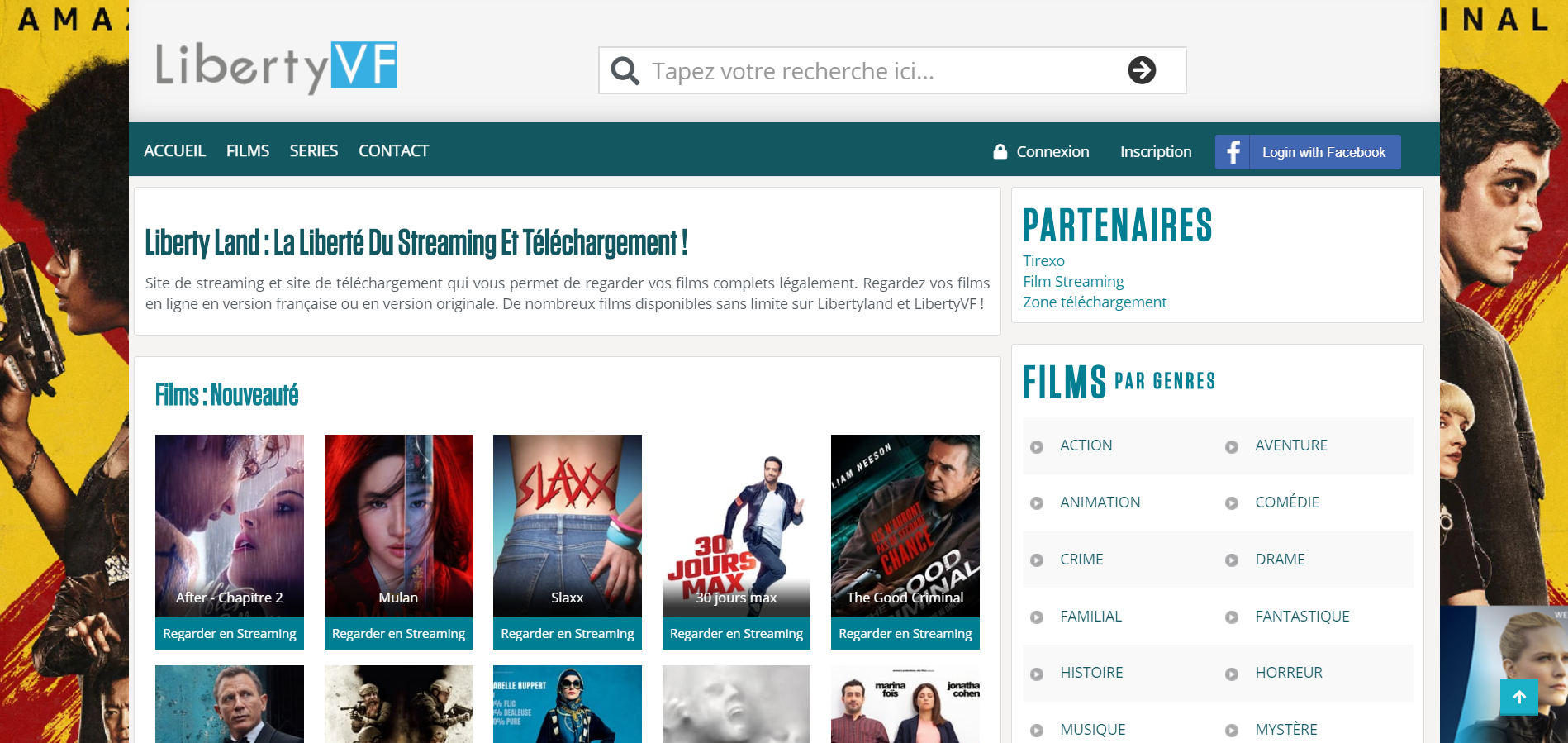Open the Isabelle Huppert movie poster
Viewport: 1568px width, 743px height.
[568, 704]
